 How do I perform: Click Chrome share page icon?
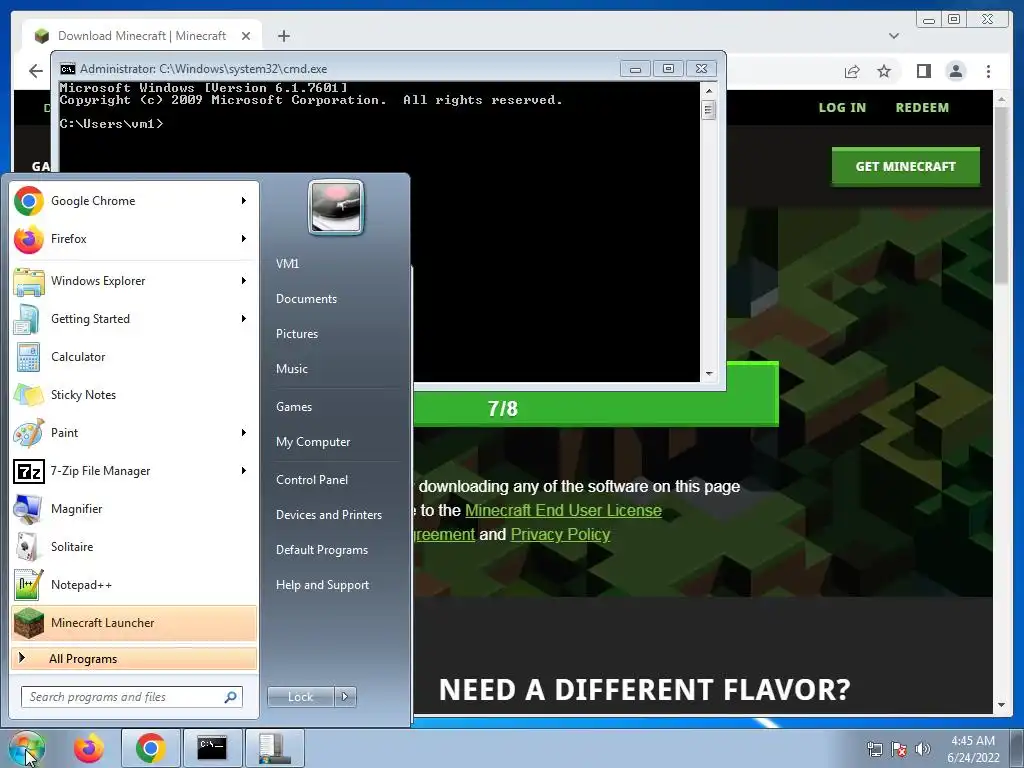point(852,71)
